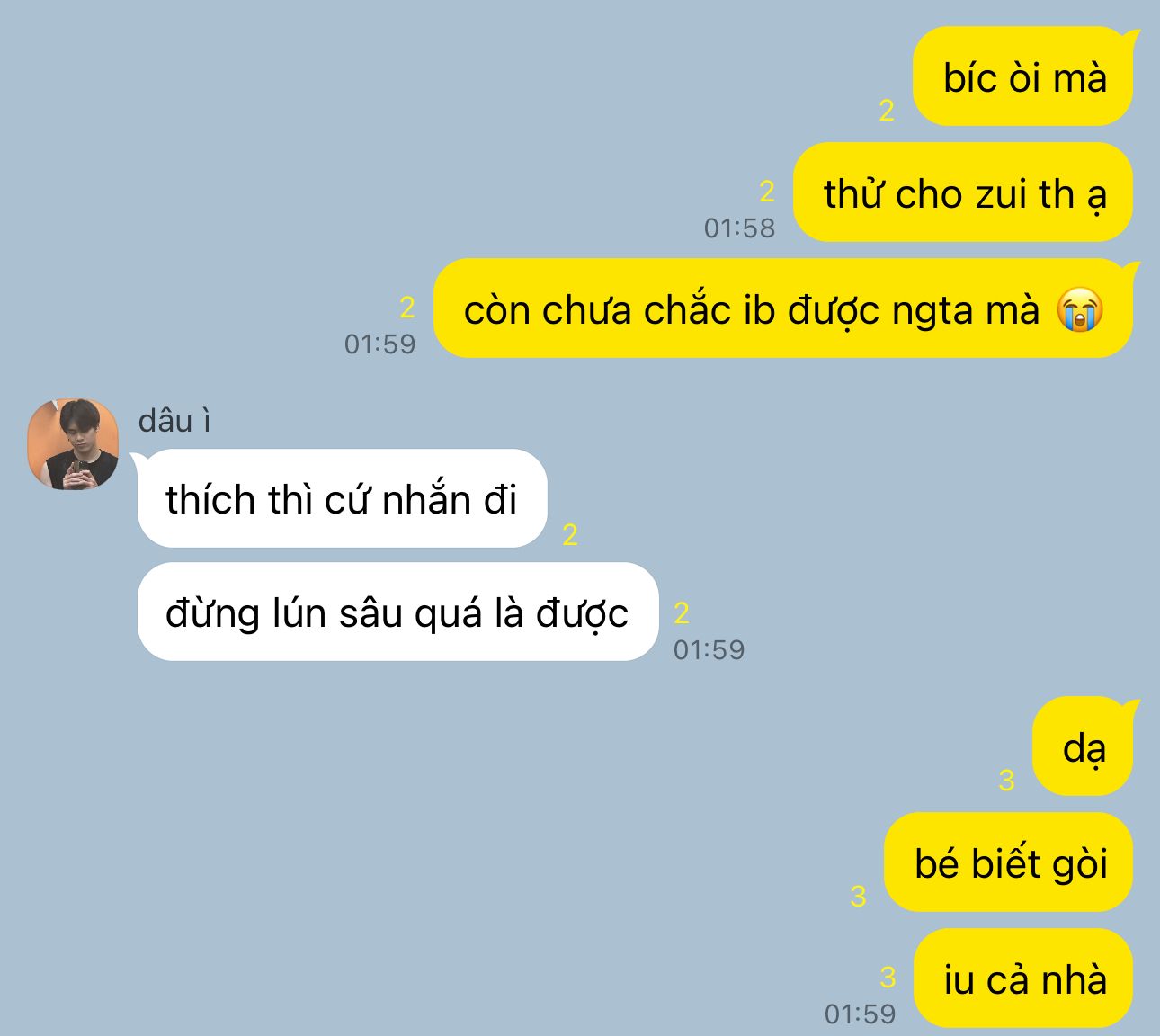Select the 'dạ' message bubble
The image size is (1160, 1036).
coord(1083,746)
